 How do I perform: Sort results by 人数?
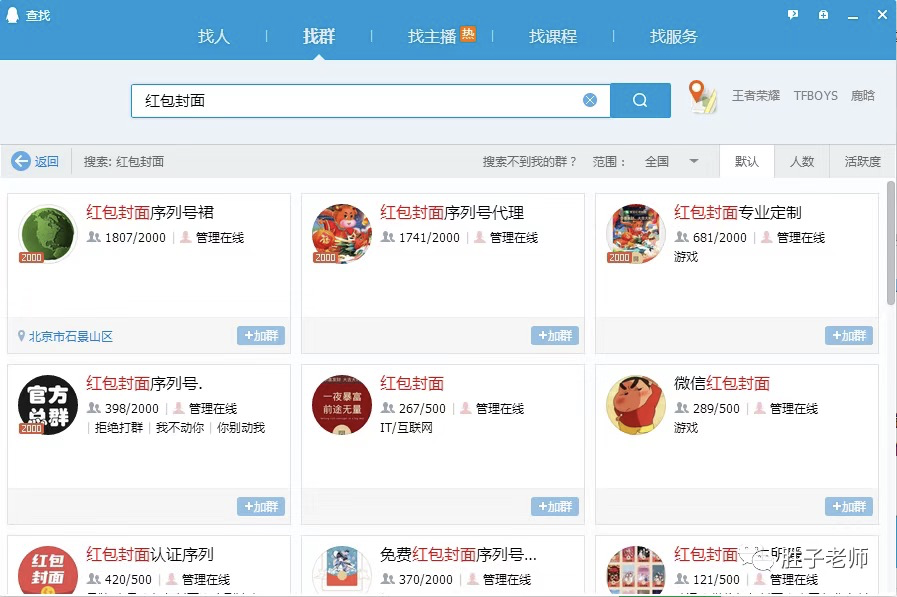[x=804, y=160]
